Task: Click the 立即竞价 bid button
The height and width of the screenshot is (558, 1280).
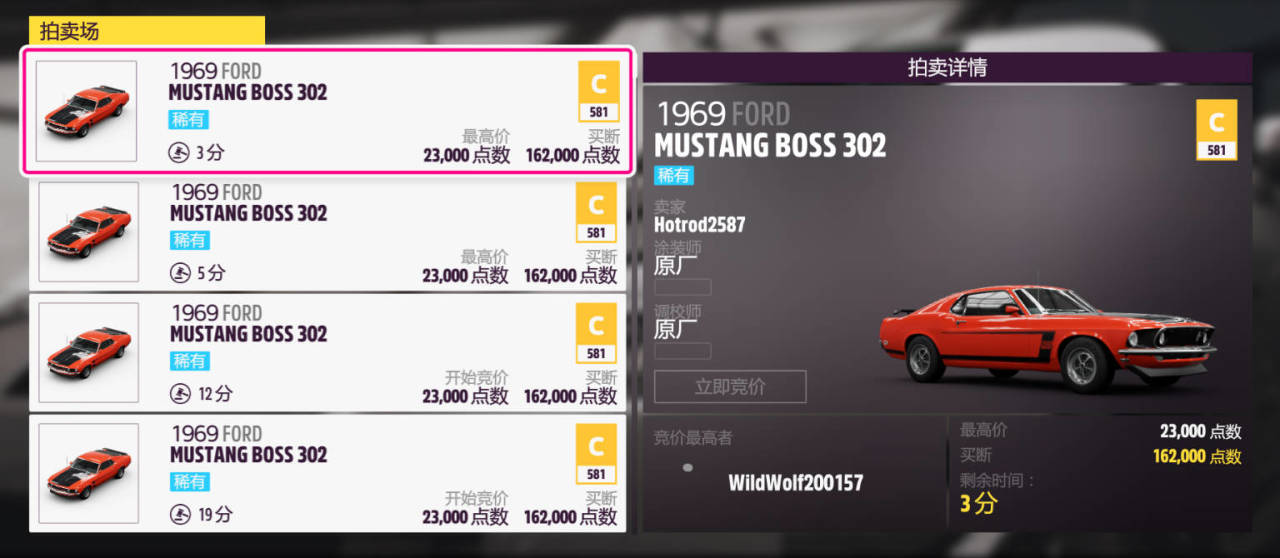Action: tap(730, 387)
